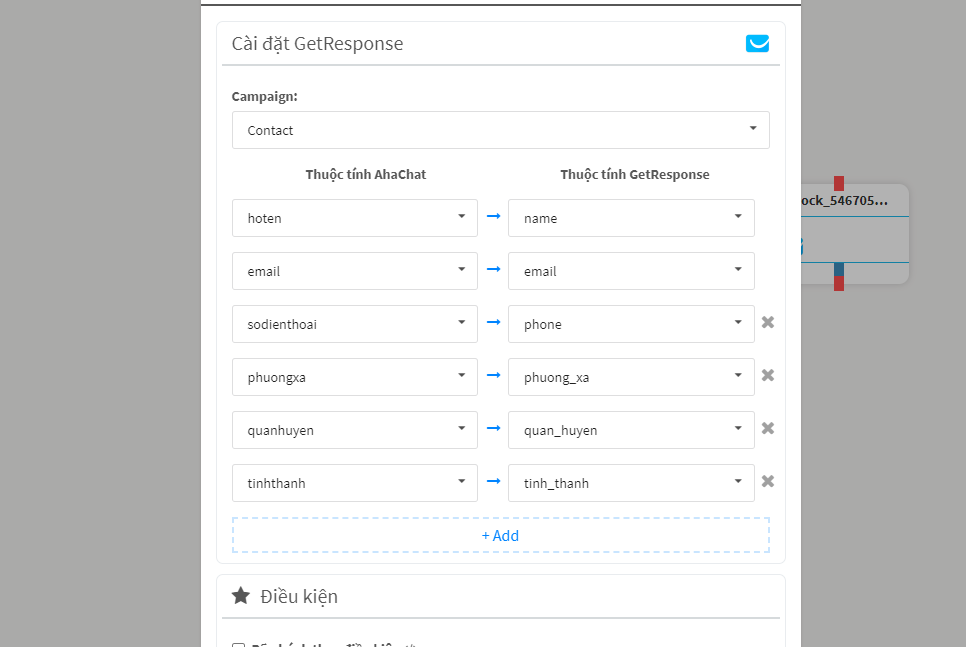Click + Add to add a mapping row
Screen dimensions: 966x647
(501, 535)
